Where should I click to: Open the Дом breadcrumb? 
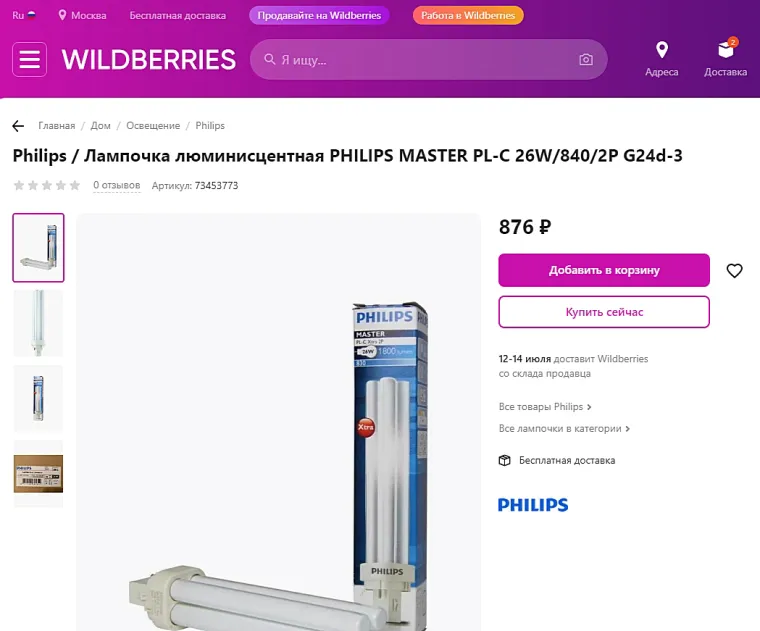click(100, 126)
